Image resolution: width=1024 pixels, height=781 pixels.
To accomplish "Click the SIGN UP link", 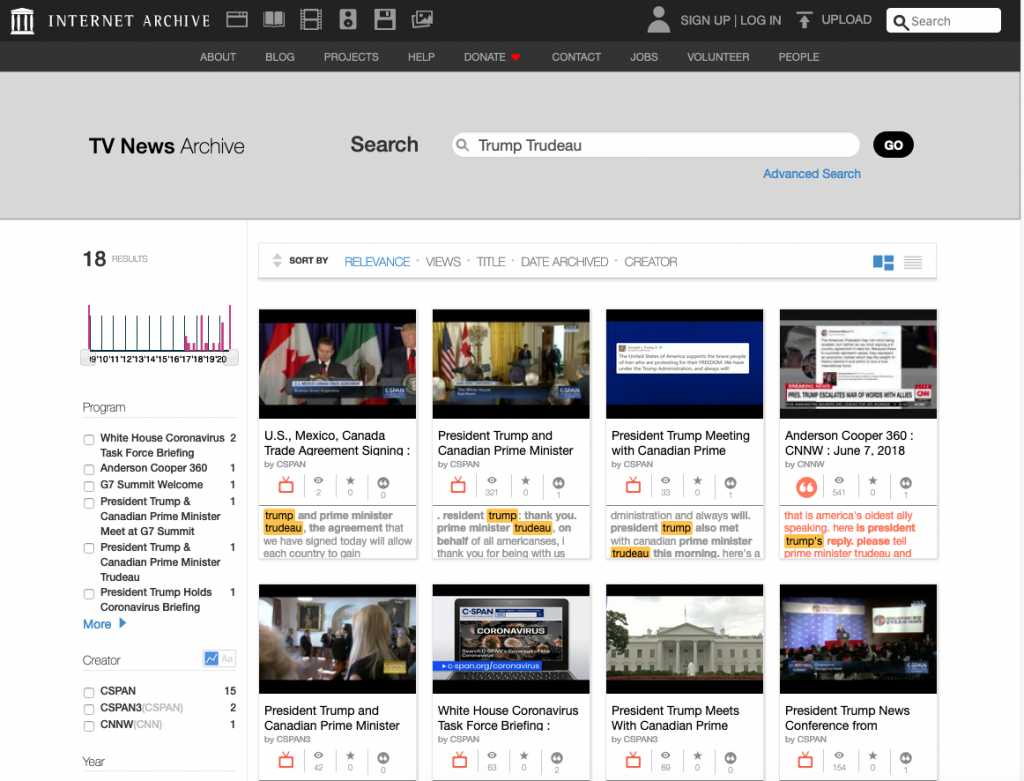I will [705, 20].
